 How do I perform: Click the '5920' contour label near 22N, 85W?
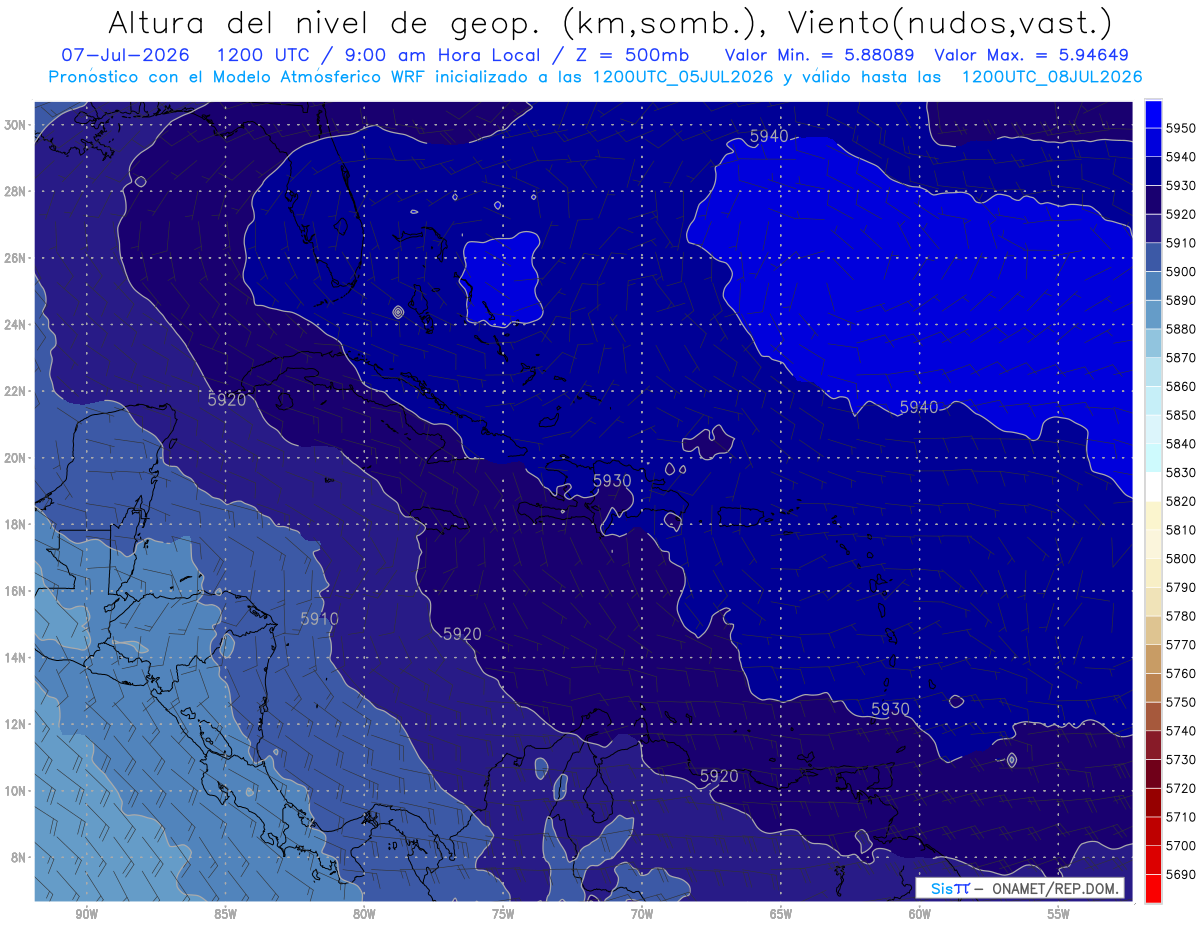tap(227, 400)
